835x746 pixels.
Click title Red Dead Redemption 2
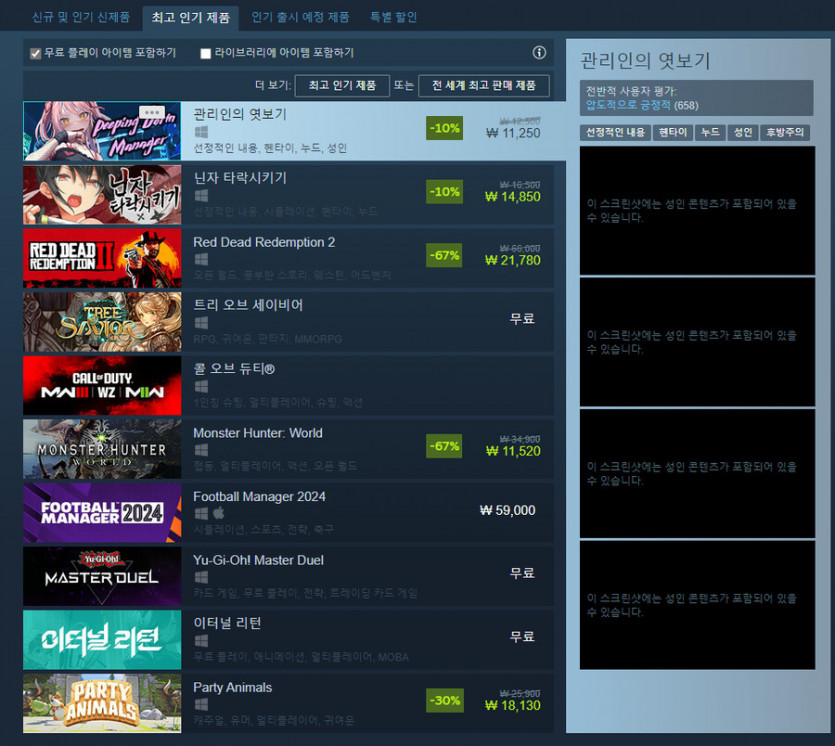pyautogui.click(x=264, y=242)
